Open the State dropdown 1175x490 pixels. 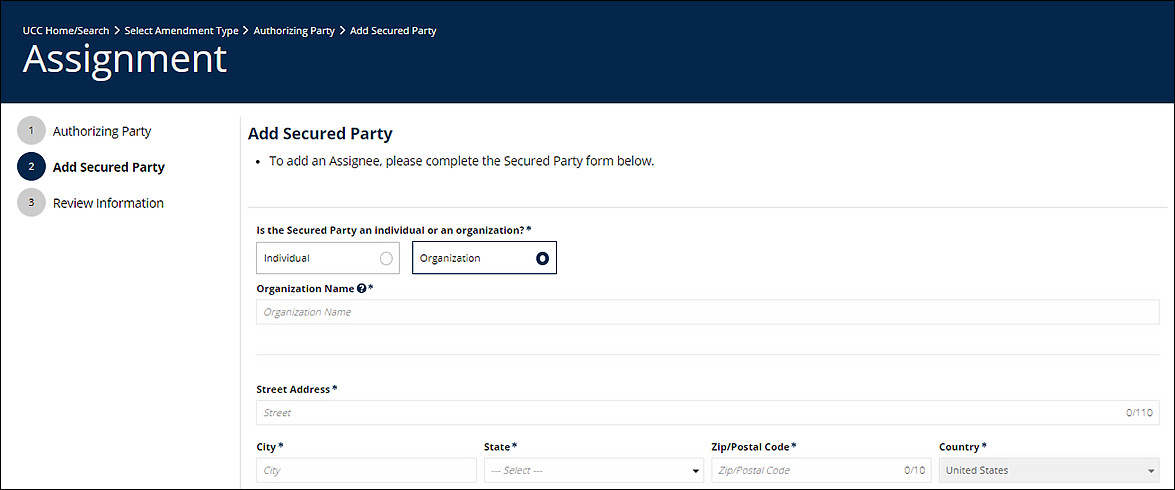click(594, 470)
